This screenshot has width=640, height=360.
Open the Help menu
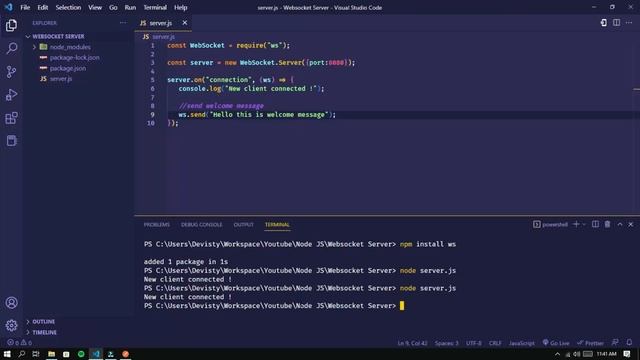click(180, 7)
